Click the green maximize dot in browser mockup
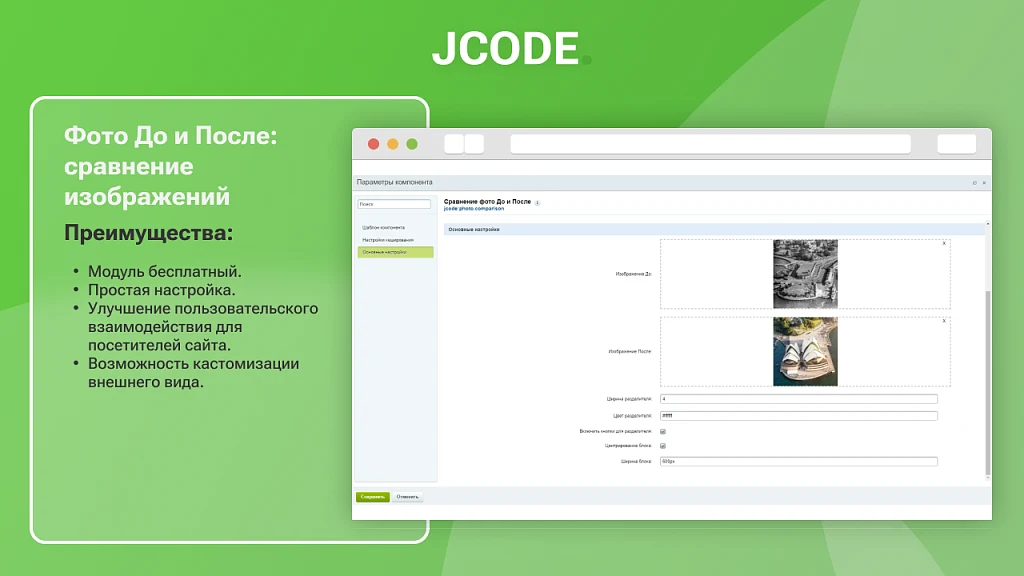Viewport: 1024px width, 576px height. 412,144
